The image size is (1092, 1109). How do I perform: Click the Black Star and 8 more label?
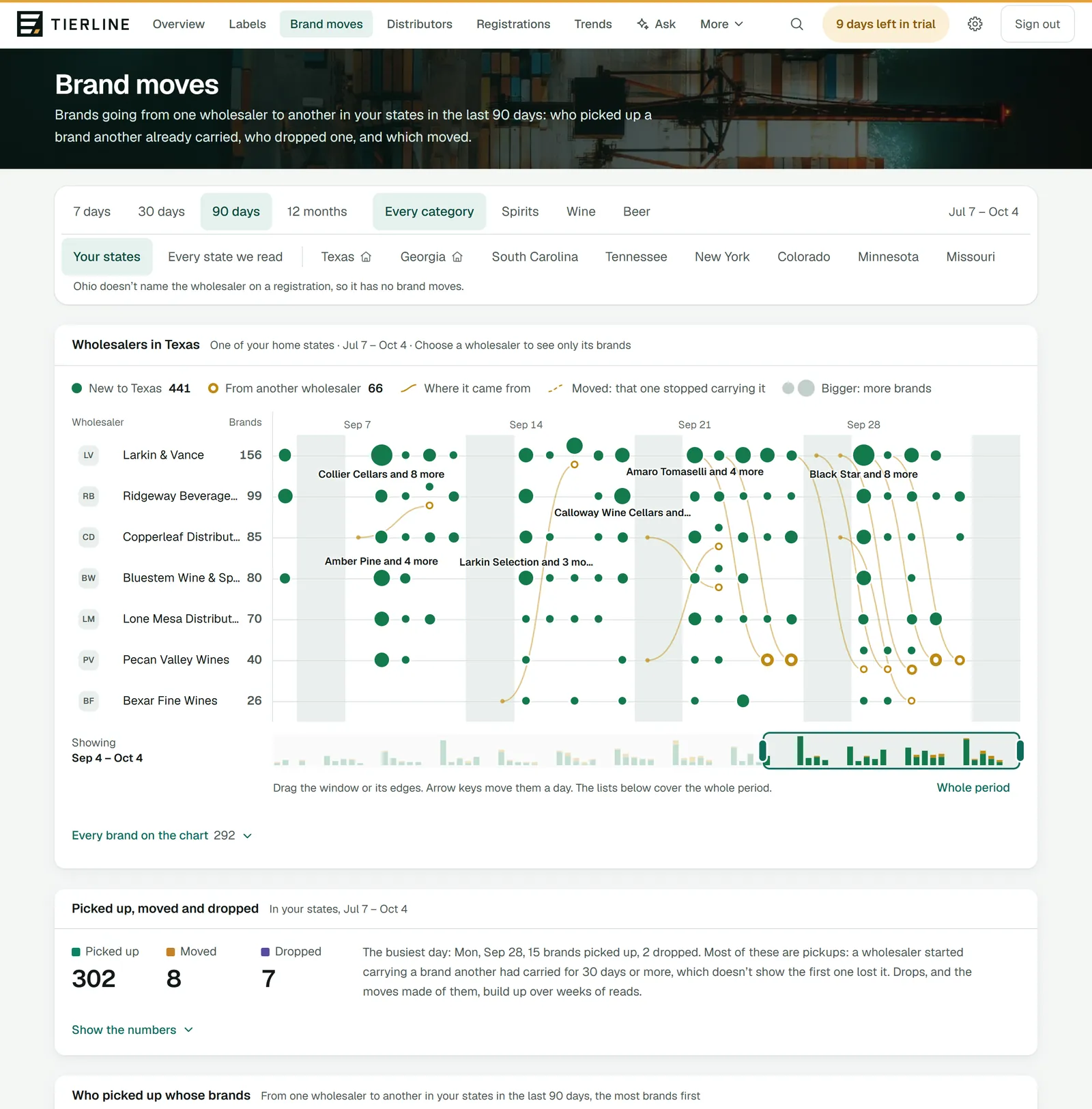[863, 474]
